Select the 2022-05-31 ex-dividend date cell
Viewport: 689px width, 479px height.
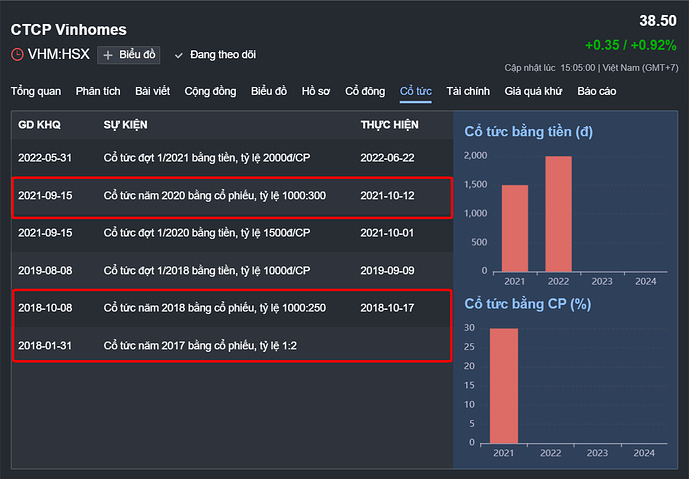click(x=45, y=158)
